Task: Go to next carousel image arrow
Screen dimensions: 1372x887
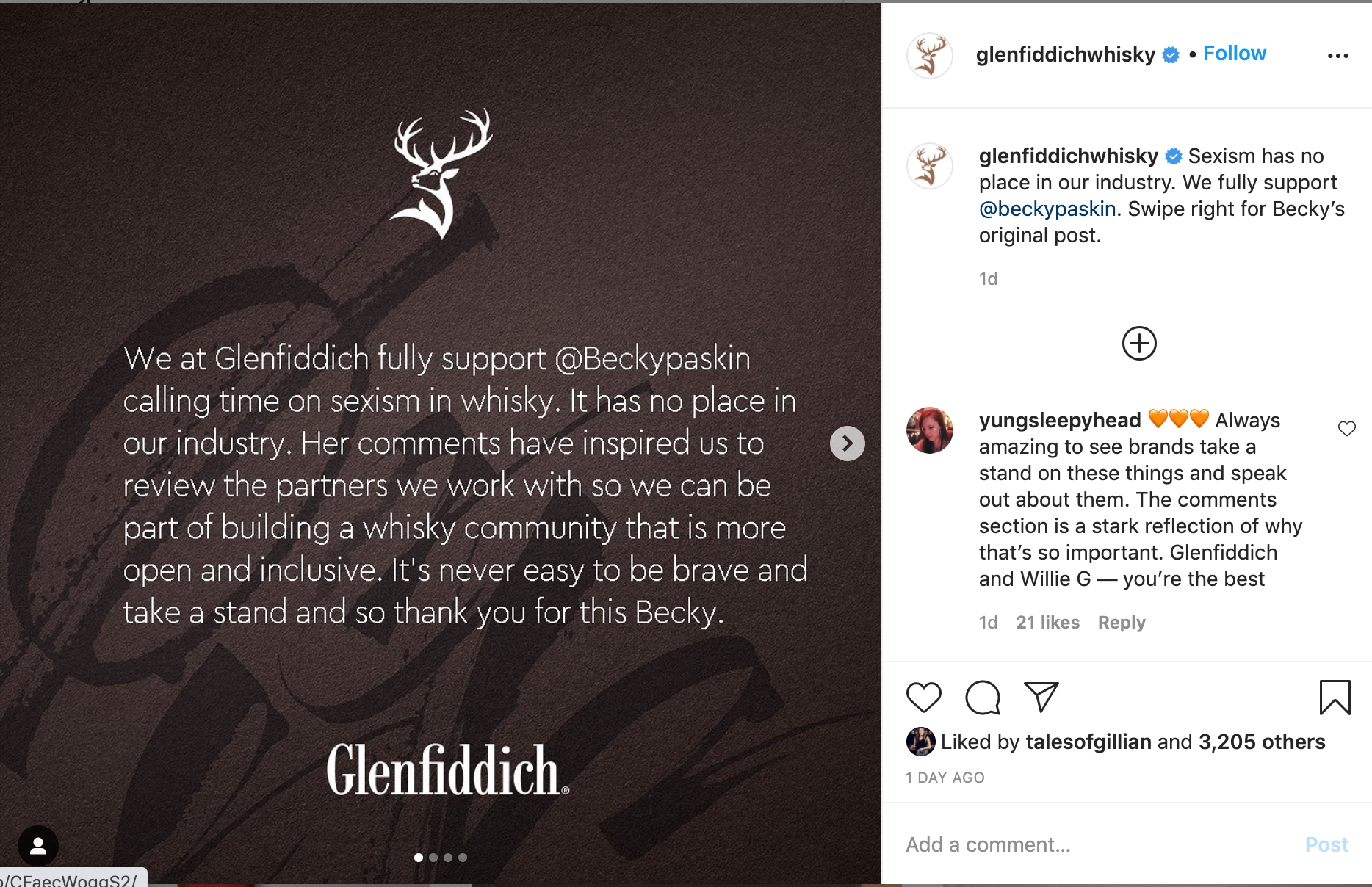Action: (x=847, y=443)
